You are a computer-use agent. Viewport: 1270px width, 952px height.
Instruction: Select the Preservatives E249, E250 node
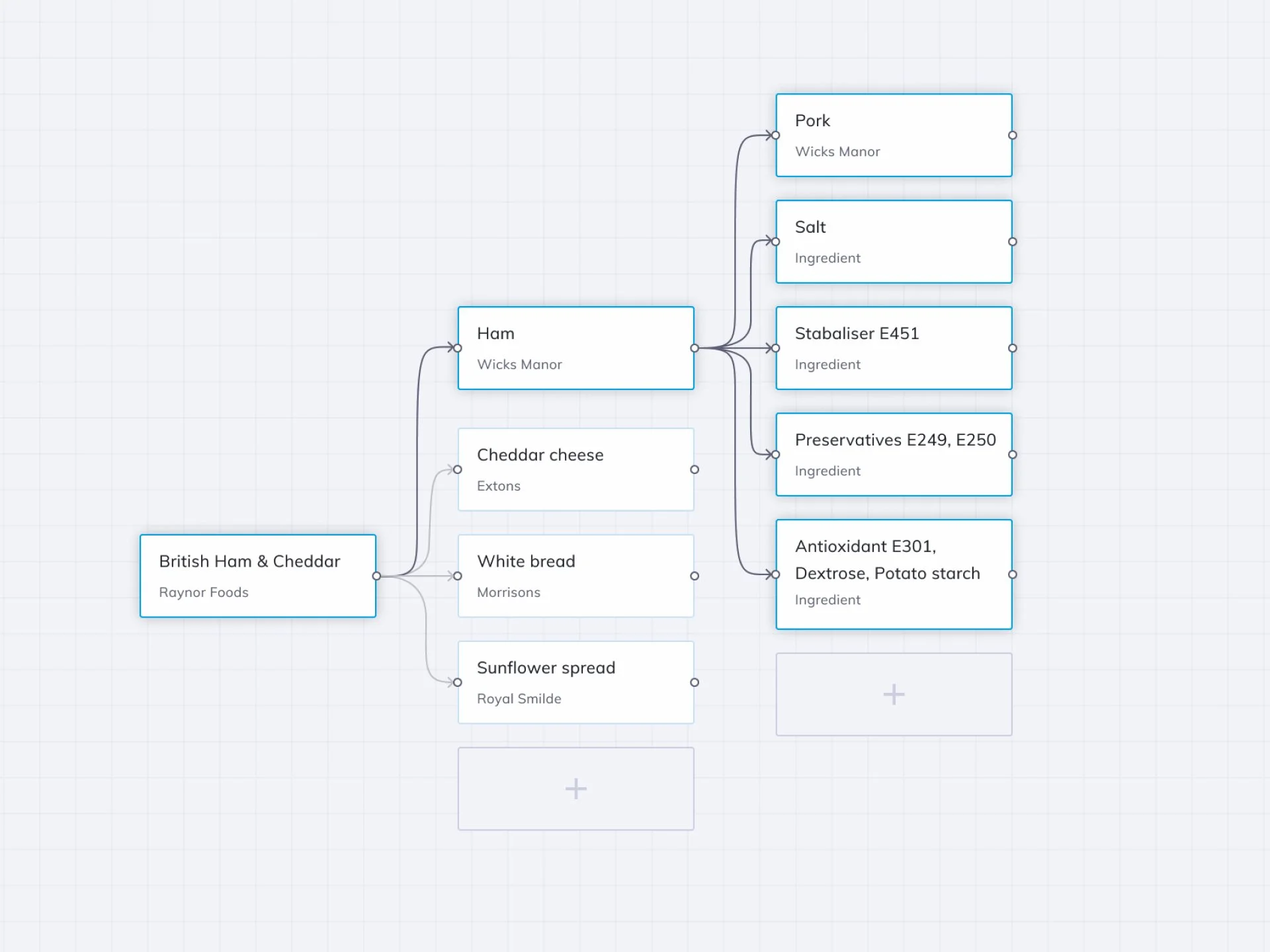(x=894, y=455)
